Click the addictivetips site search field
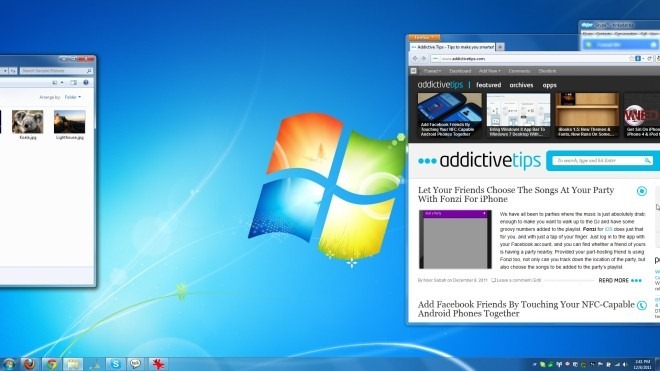The height and width of the screenshot is (371, 660). pyautogui.click(x=598, y=160)
